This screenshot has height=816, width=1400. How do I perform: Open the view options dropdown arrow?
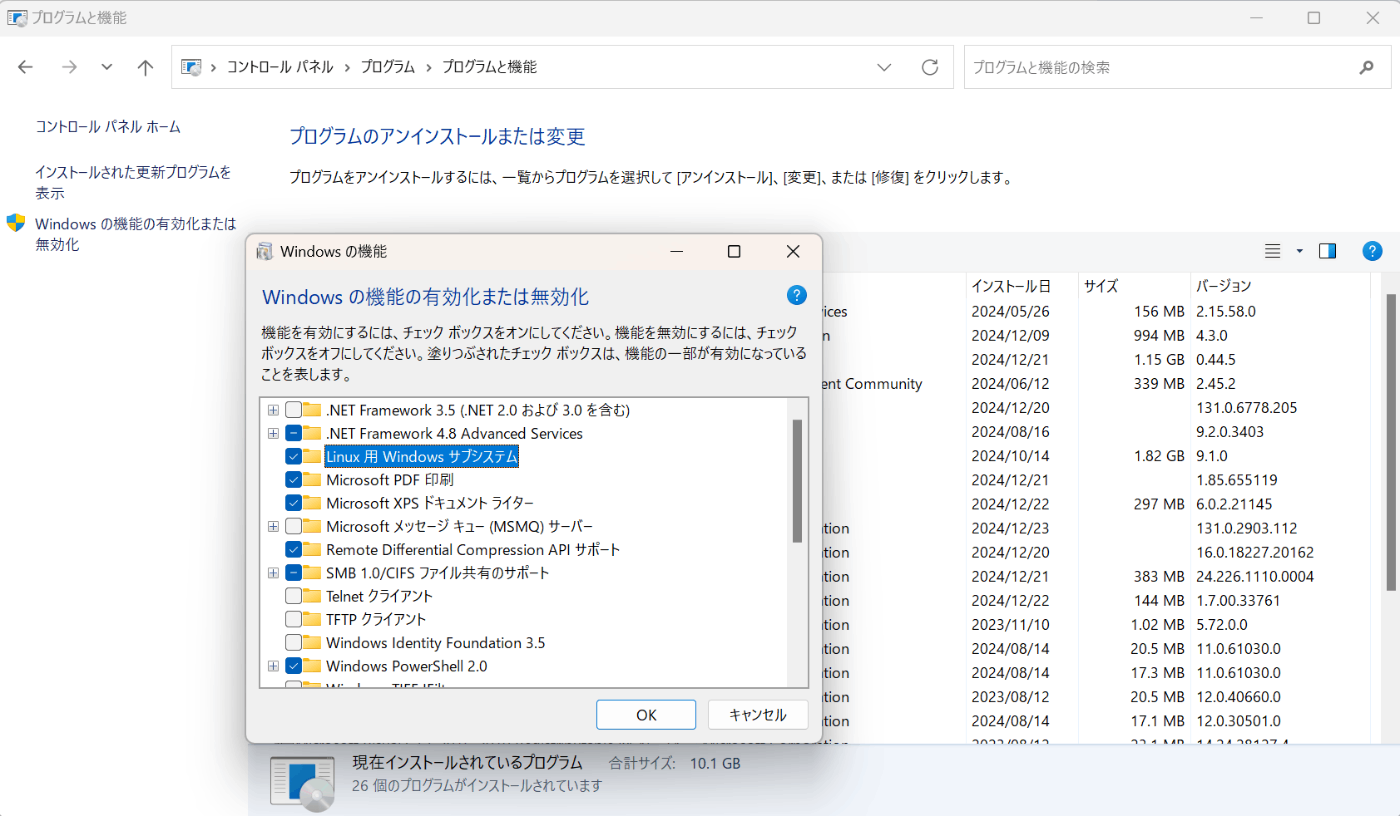(x=1299, y=251)
